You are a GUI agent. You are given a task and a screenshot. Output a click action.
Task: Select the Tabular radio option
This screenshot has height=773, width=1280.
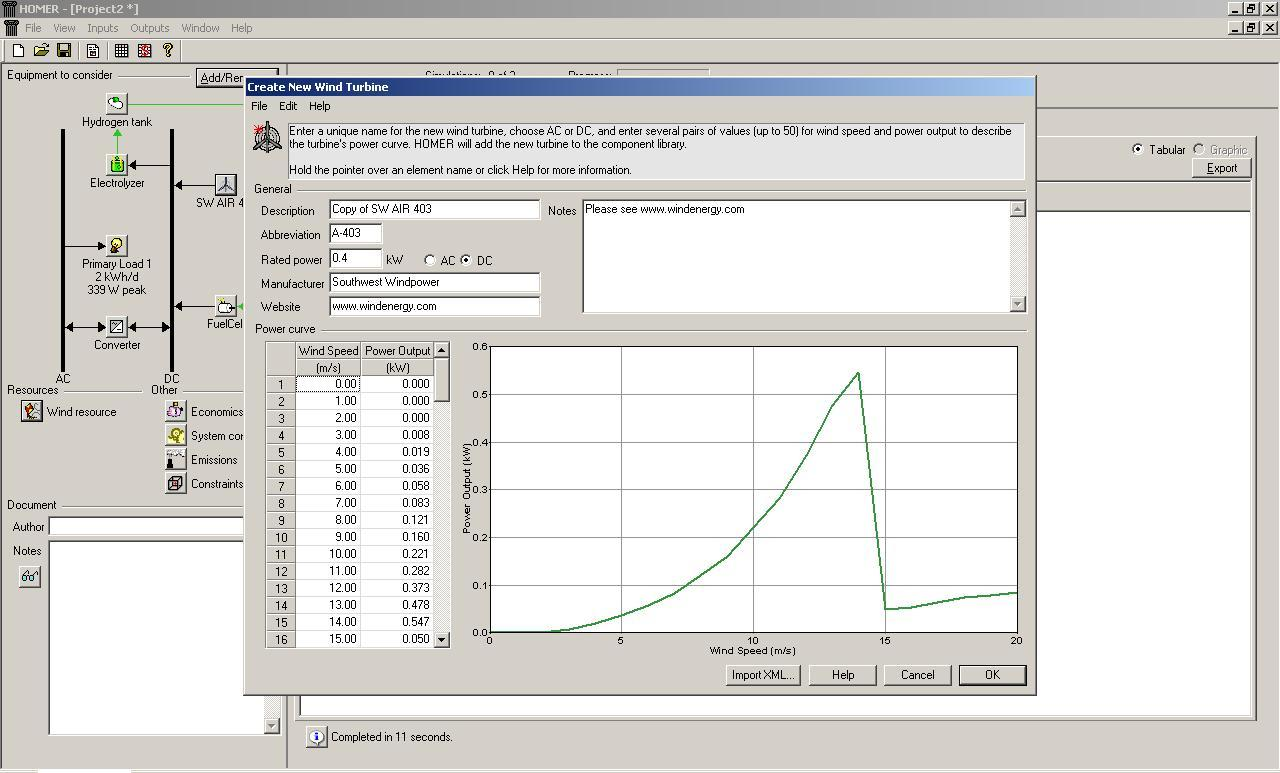[1137, 149]
